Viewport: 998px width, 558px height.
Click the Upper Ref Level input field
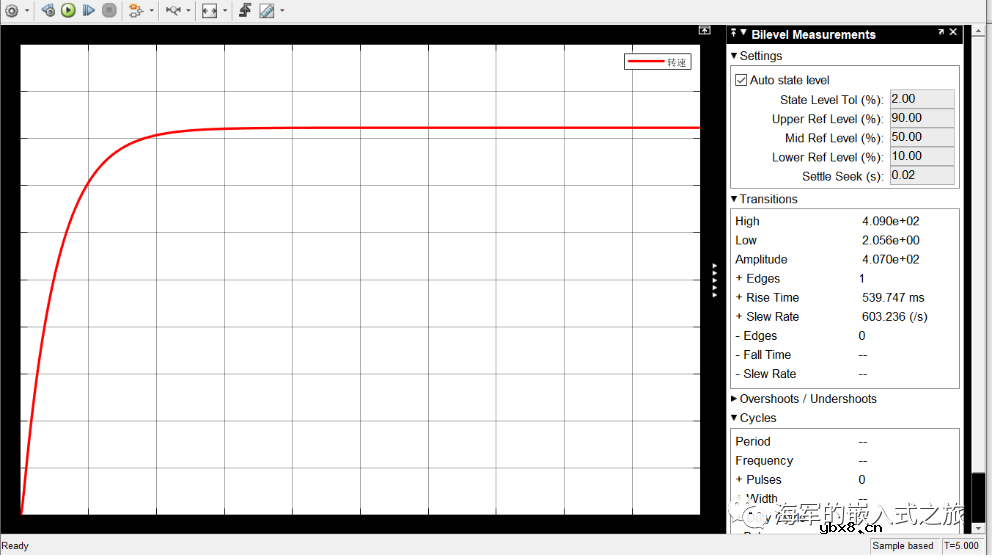[x=921, y=119]
